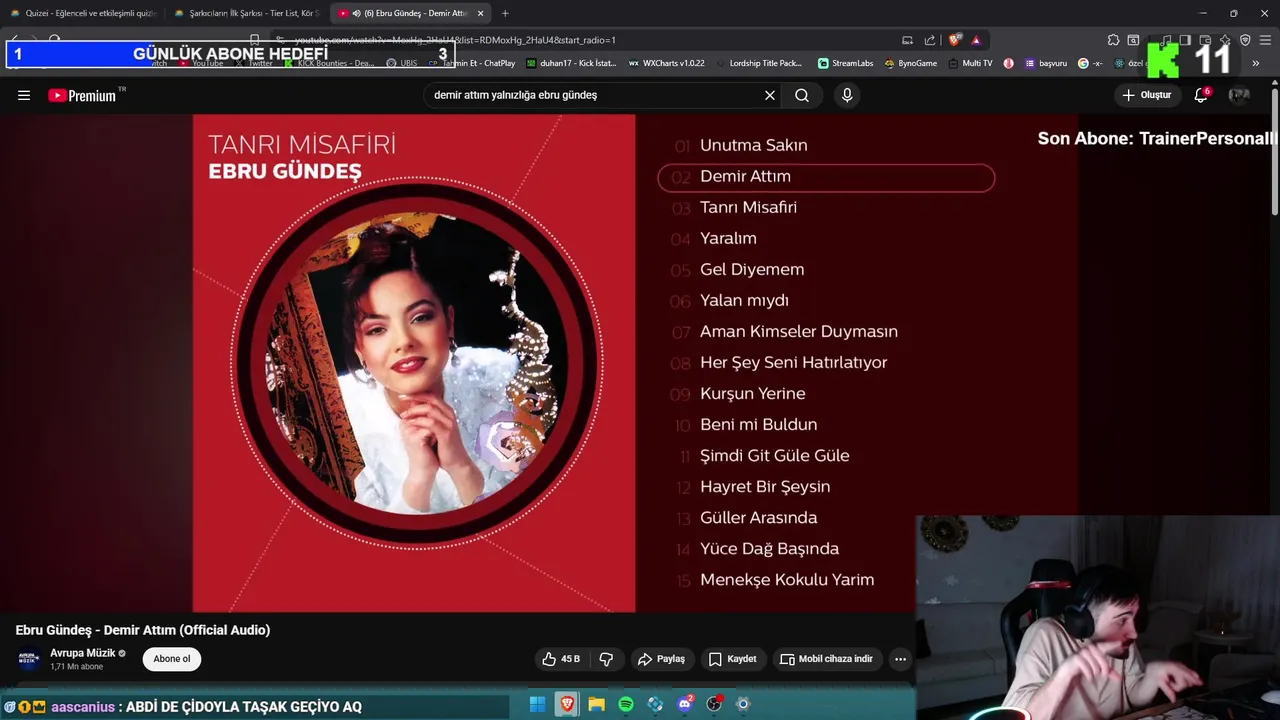The height and width of the screenshot is (720, 1280).
Task: Open the Lordship Title Pack bookmark
Action: 758,63
